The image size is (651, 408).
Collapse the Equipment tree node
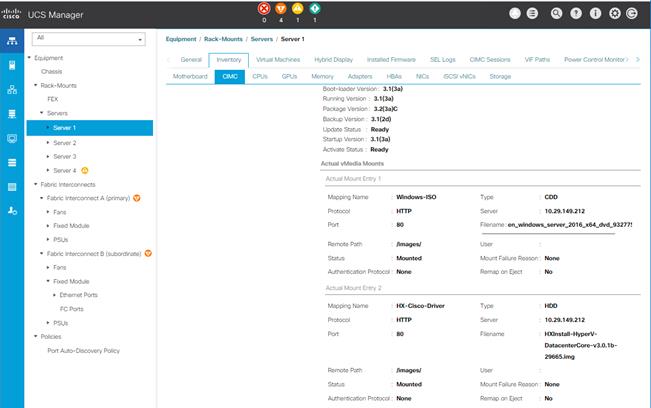tap(29, 58)
